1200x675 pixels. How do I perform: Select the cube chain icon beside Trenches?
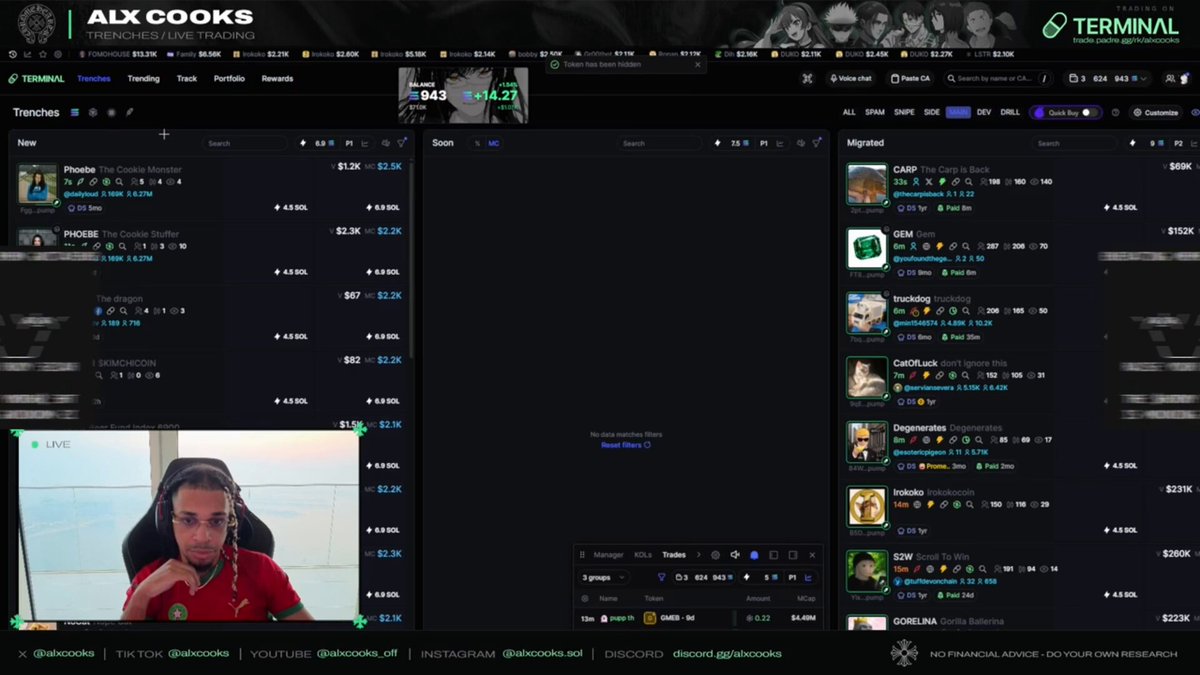point(93,112)
